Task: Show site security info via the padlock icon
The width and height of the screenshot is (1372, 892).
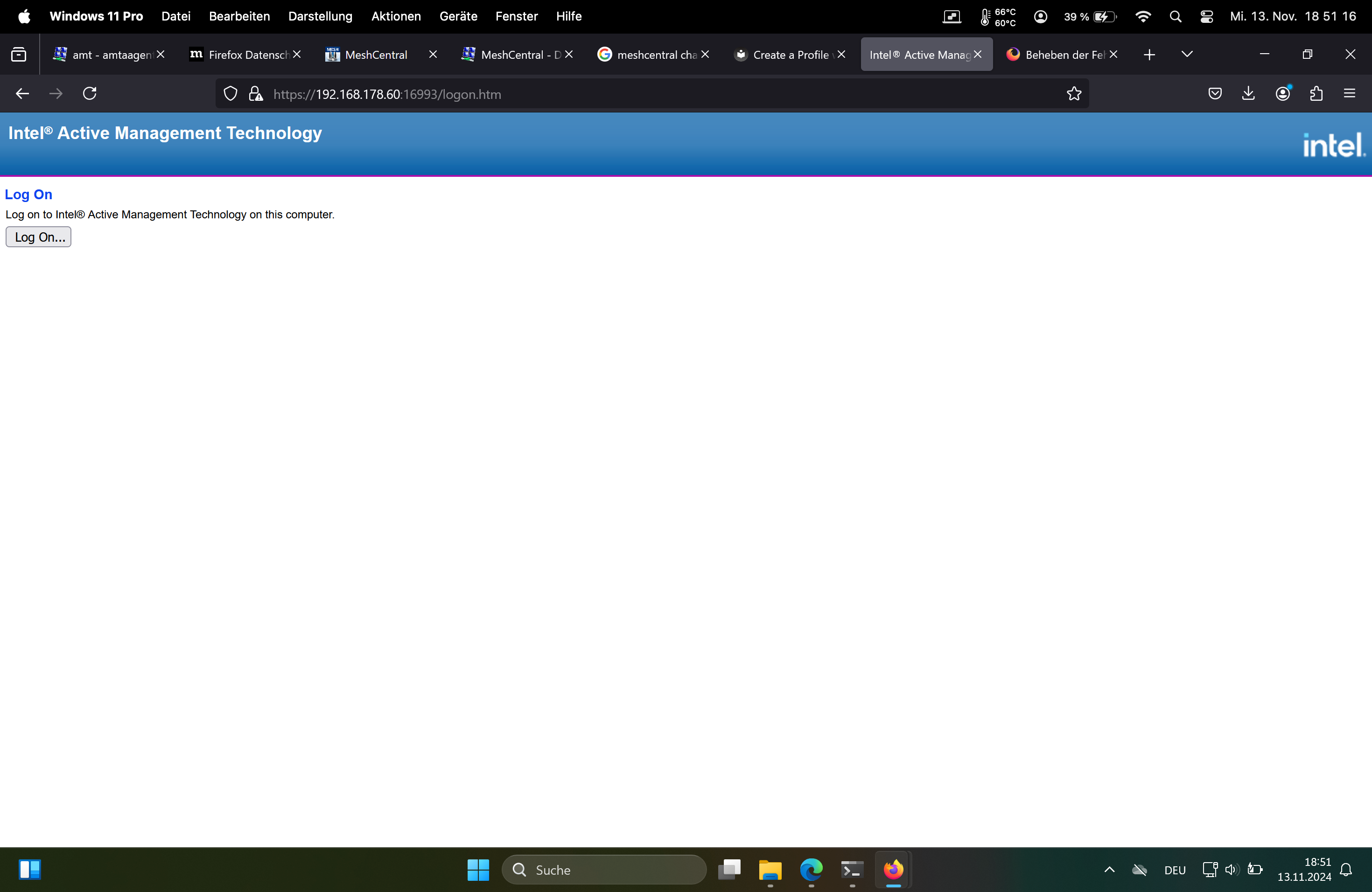Action: point(255,93)
